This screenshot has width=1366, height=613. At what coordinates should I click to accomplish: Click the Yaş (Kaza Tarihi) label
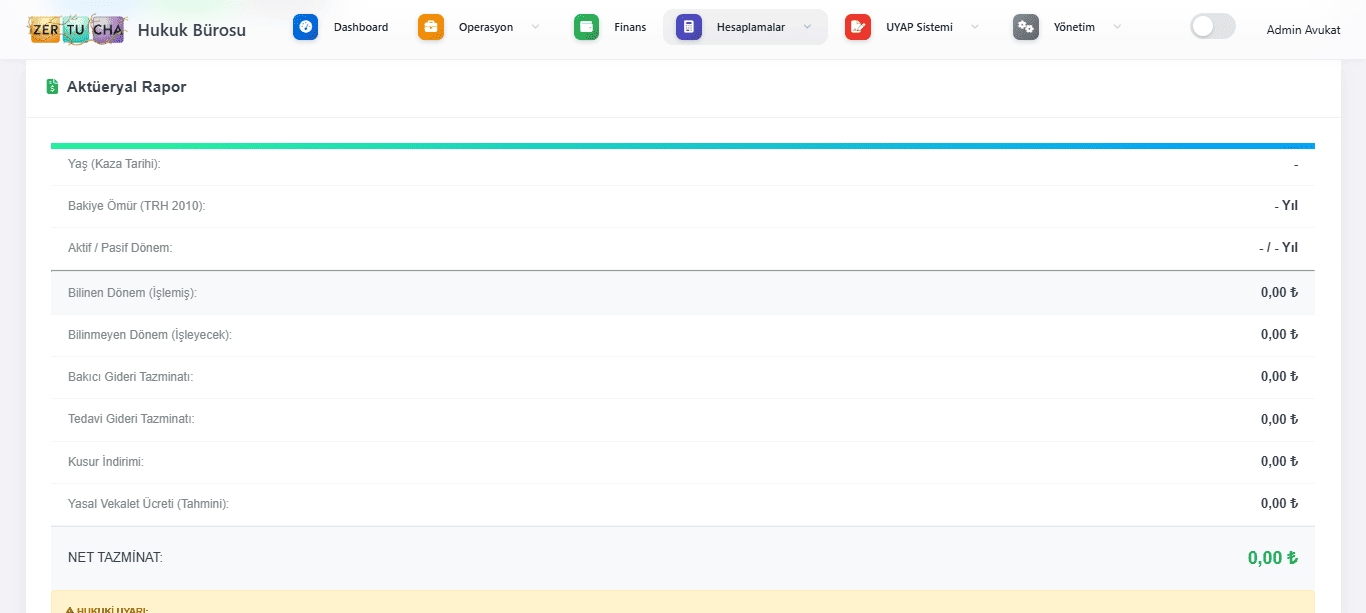coord(114,163)
